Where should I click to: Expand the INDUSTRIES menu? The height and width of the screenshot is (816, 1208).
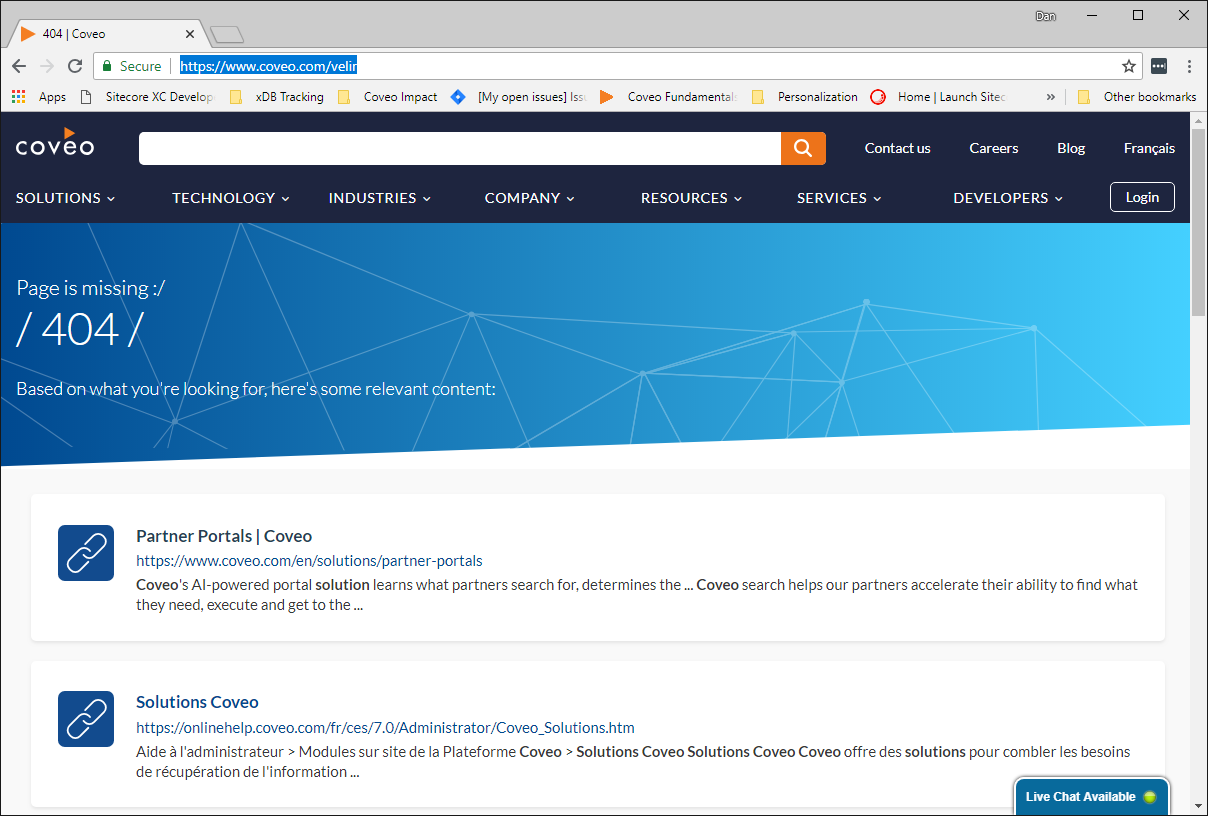[x=380, y=198]
